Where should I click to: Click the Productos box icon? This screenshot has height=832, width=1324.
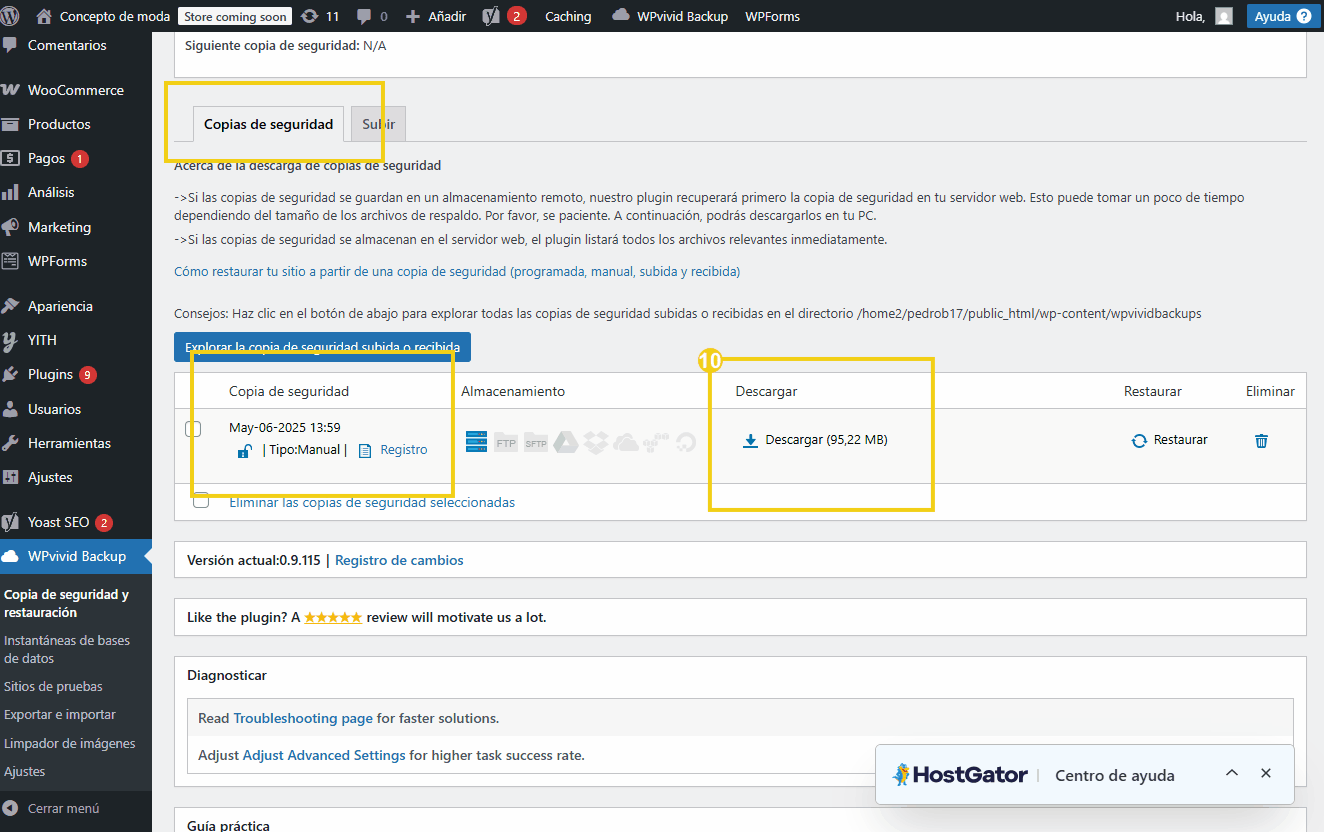(x=10, y=124)
